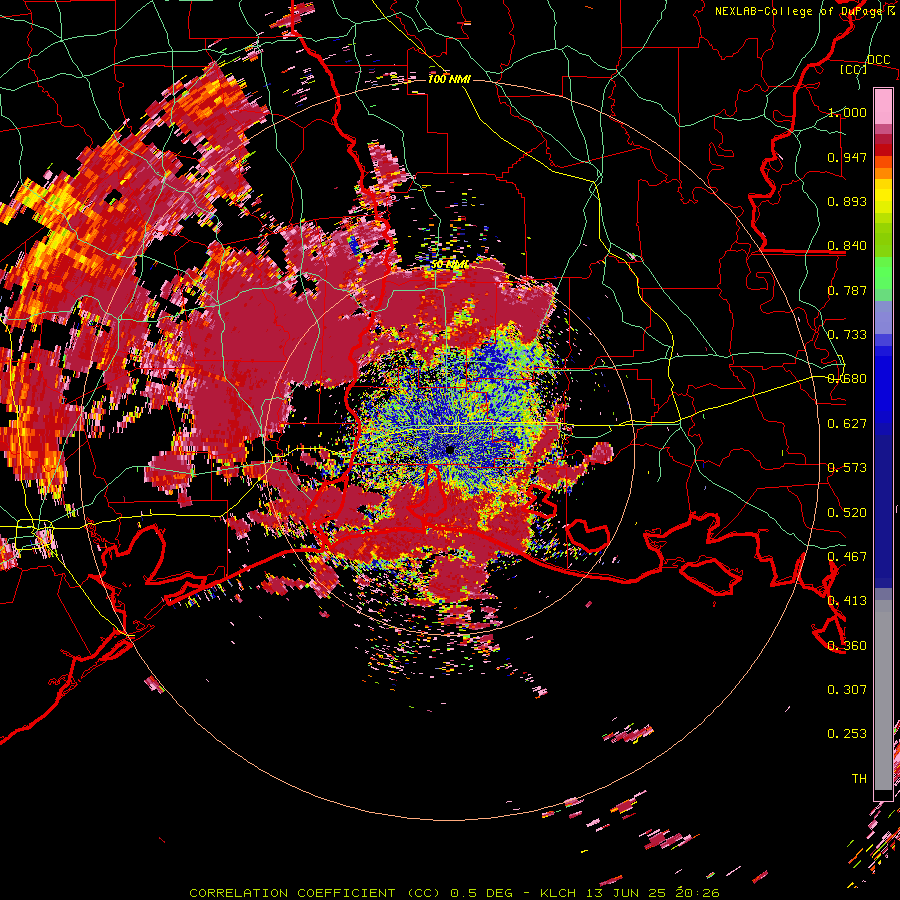
Task: Pick the light pink swatch at the top of the color bar
Action: (883, 107)
